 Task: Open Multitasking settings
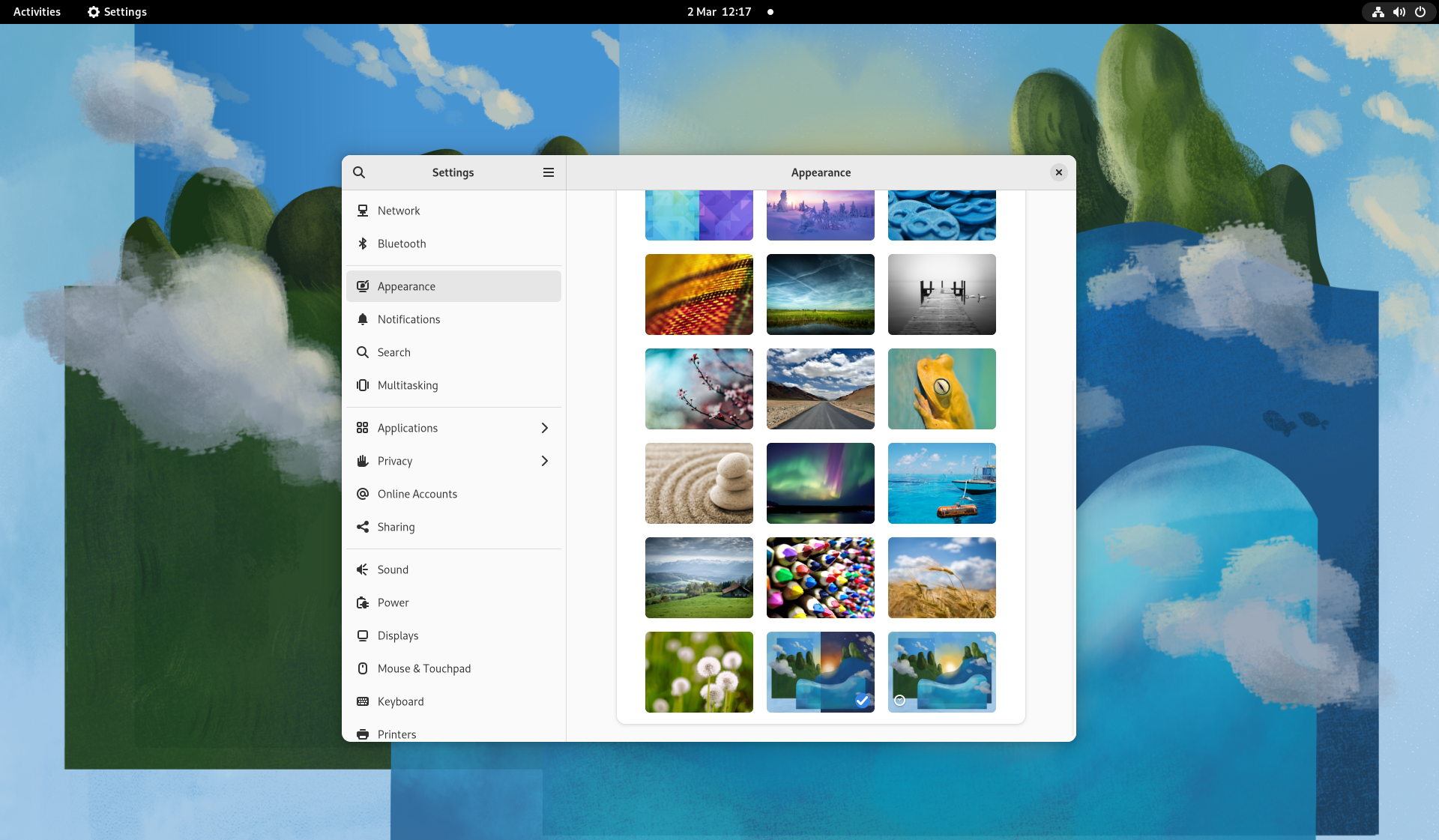[x=453, y=385]
